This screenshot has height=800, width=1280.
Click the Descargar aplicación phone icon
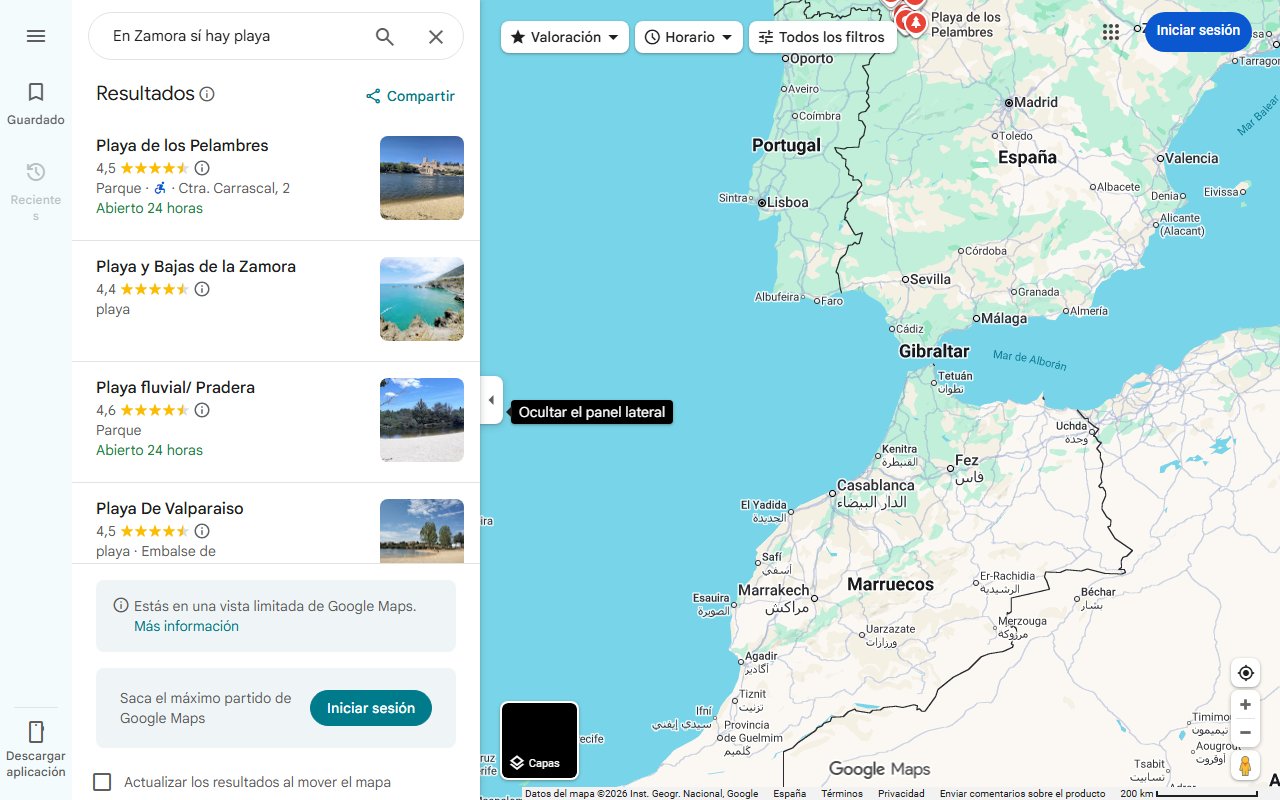(36, 731)
